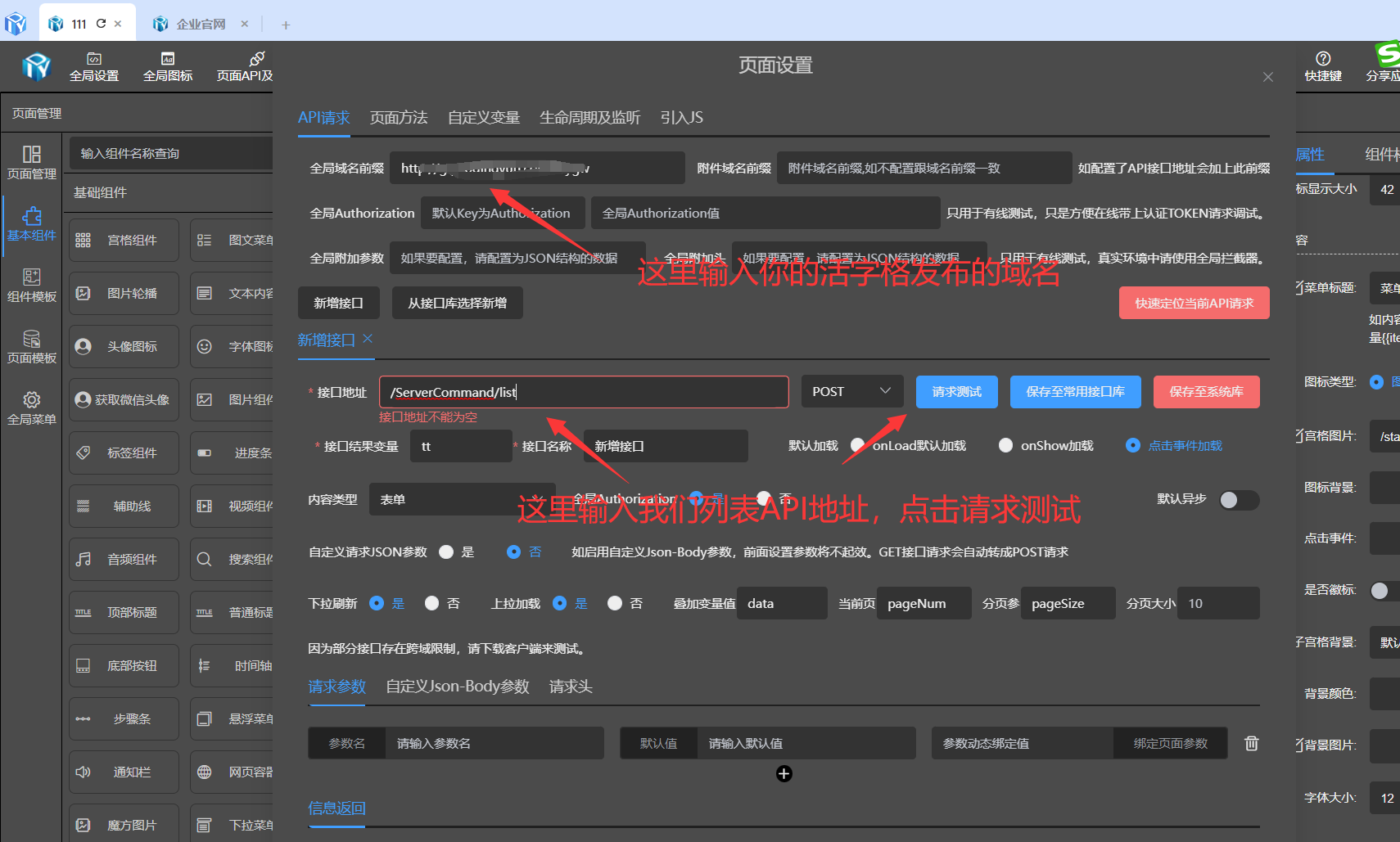The width and height of the screenshot is (1400, 842).
Task: Switch to 自定义变量 tab
Action: (x=484, y=117)
